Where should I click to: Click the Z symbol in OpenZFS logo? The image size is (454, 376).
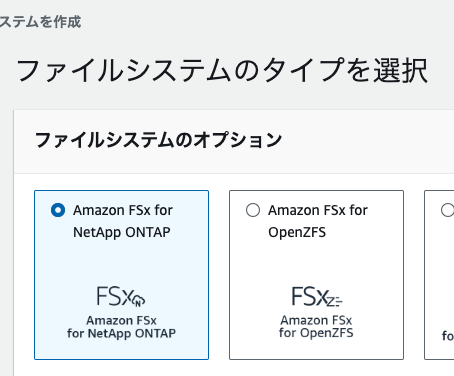point(335,302)
